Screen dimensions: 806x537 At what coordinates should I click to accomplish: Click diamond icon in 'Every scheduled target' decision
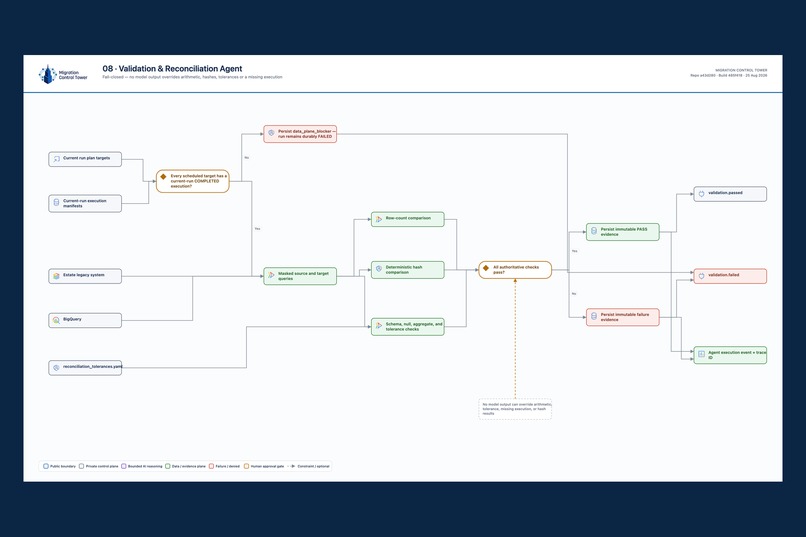pos(163,177)
